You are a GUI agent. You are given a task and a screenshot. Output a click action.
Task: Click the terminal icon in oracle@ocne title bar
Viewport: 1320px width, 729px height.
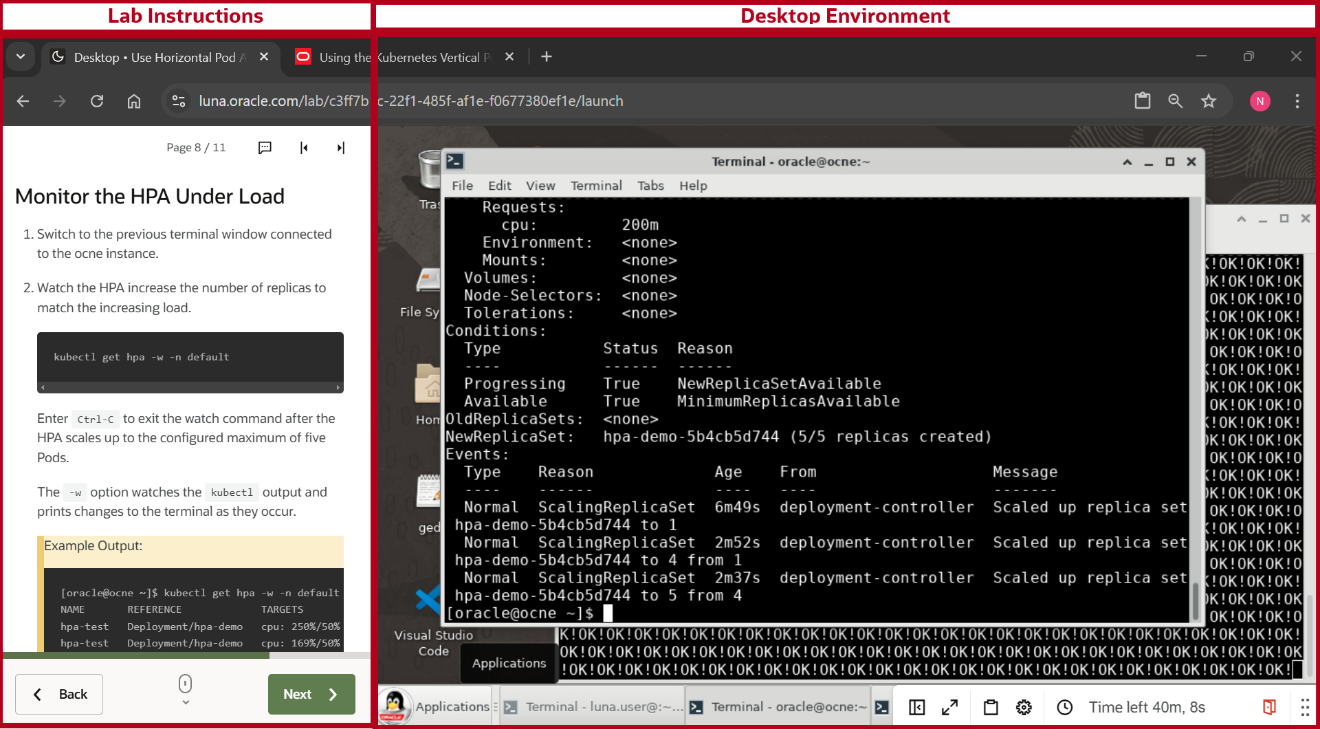[455, 161]
